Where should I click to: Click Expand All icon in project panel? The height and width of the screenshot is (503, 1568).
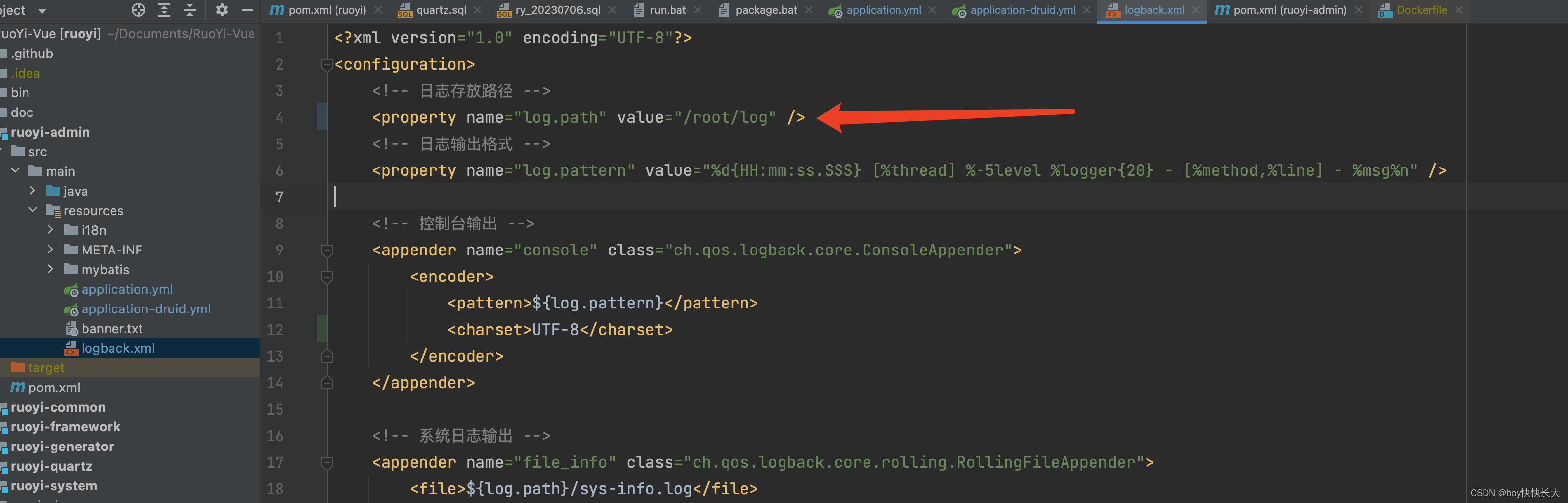click(x=164, y=10)
